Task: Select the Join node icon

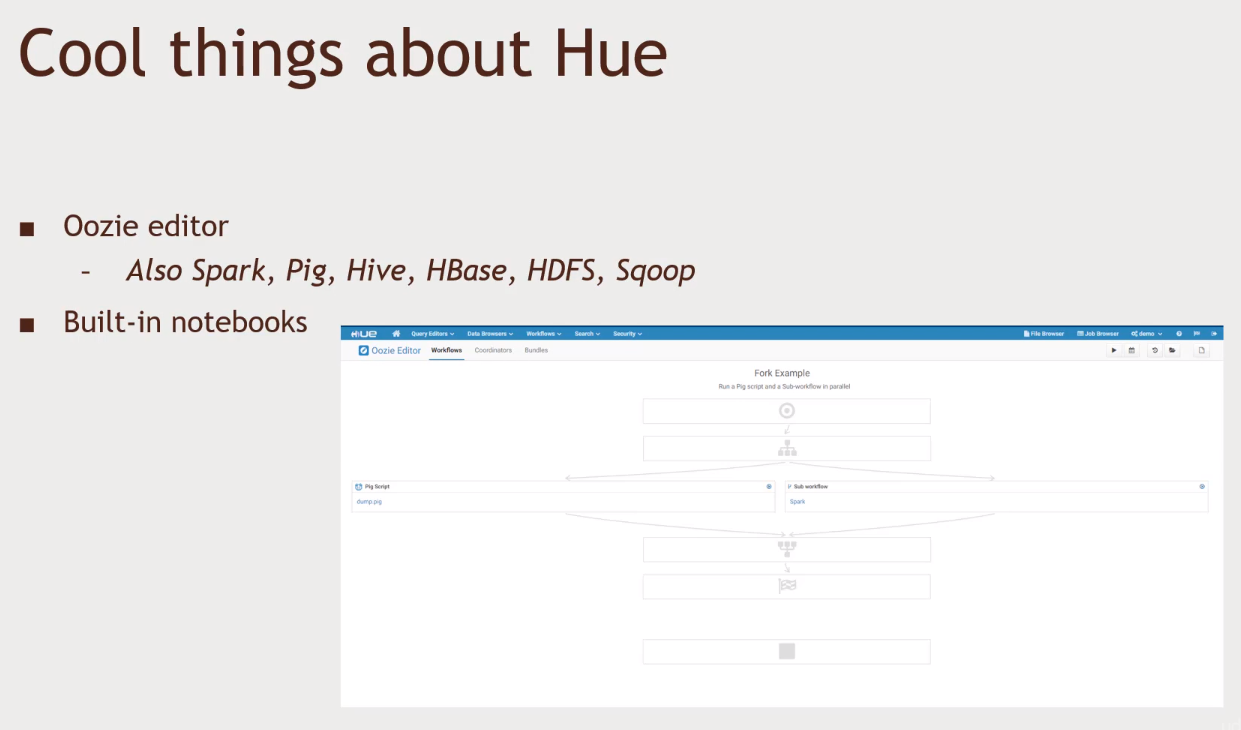Action: tap(787, 549)
